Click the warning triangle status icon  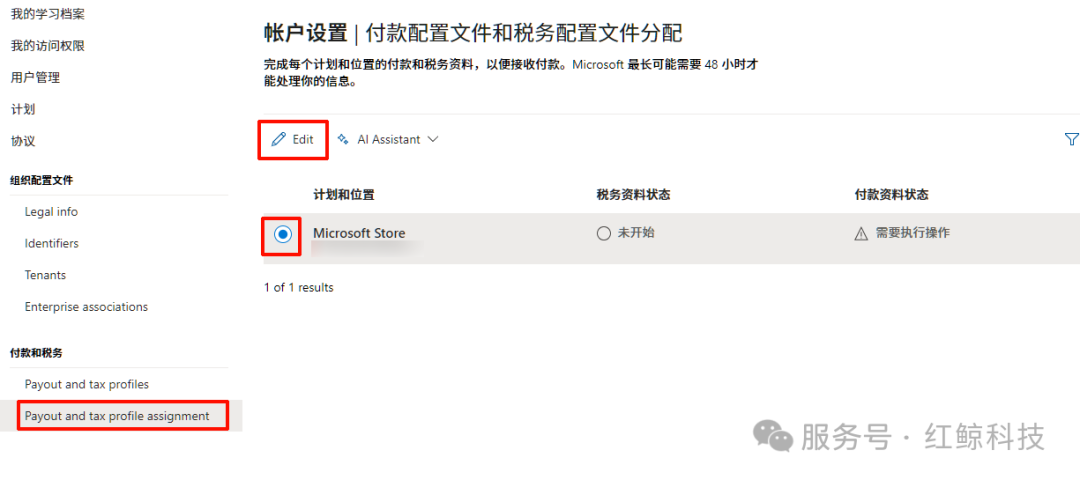coord(861,233)
